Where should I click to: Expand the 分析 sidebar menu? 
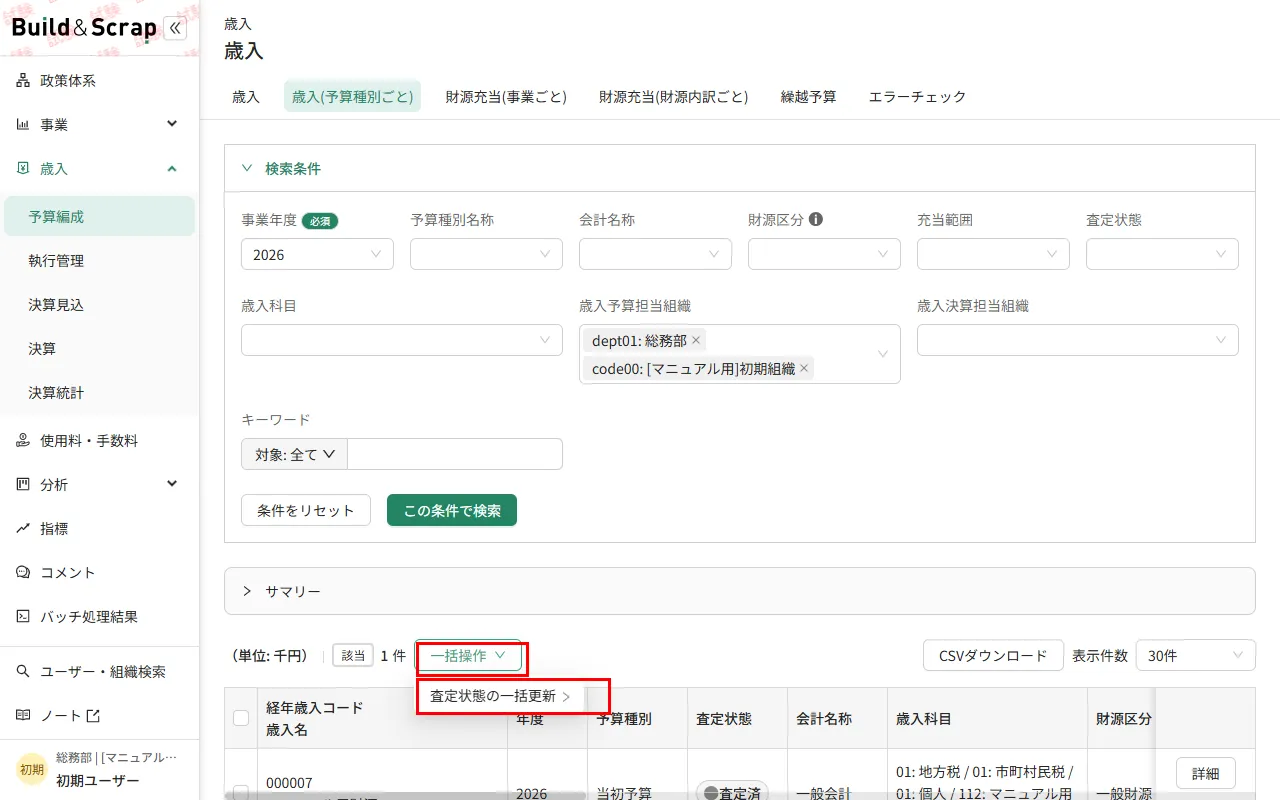pos(172,484)
